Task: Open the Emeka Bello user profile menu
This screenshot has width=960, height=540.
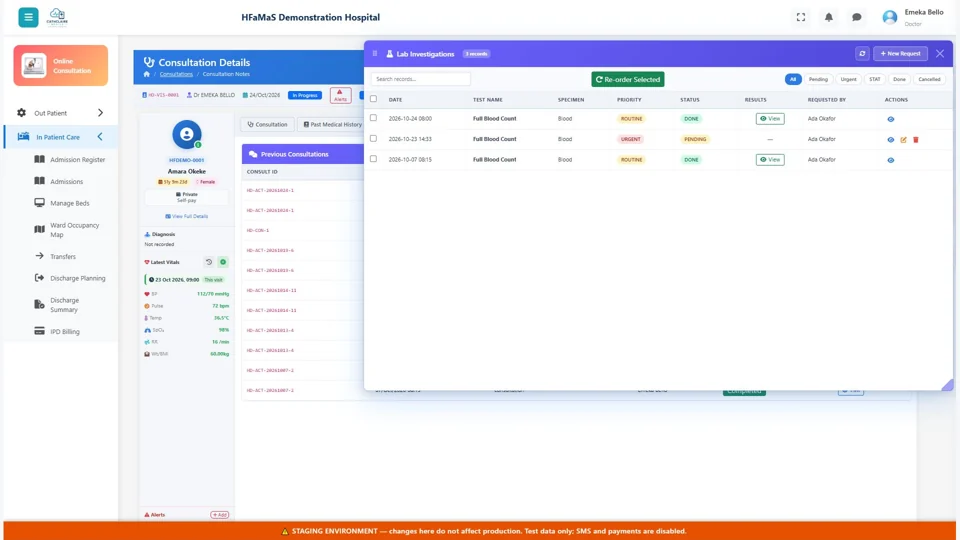Action: [x=913, y=17]
